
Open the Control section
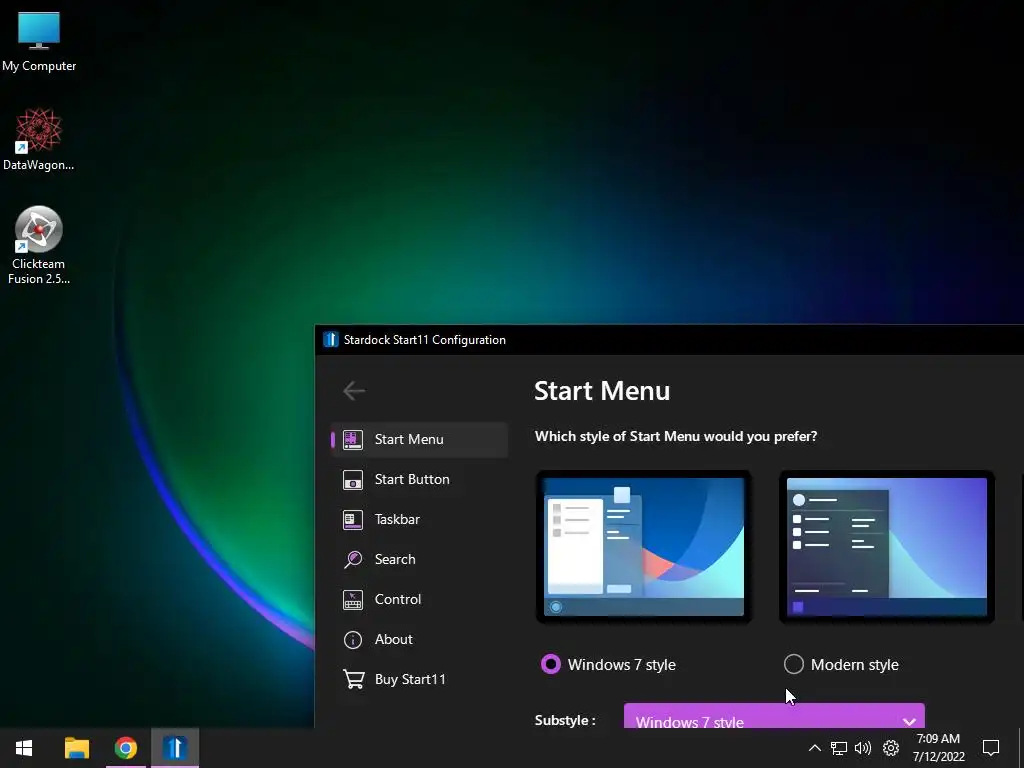[420, 600]
